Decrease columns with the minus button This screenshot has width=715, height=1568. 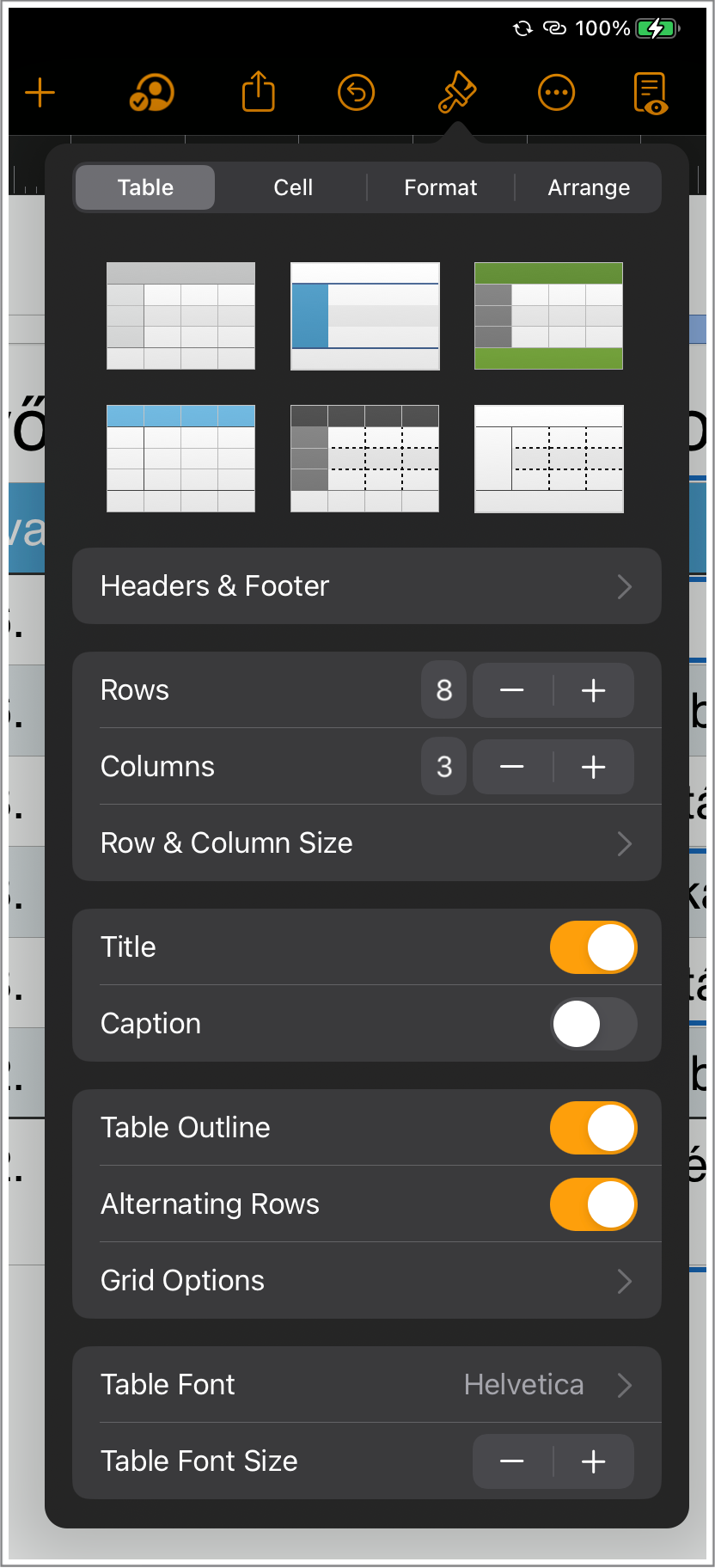tap(512, 767)
